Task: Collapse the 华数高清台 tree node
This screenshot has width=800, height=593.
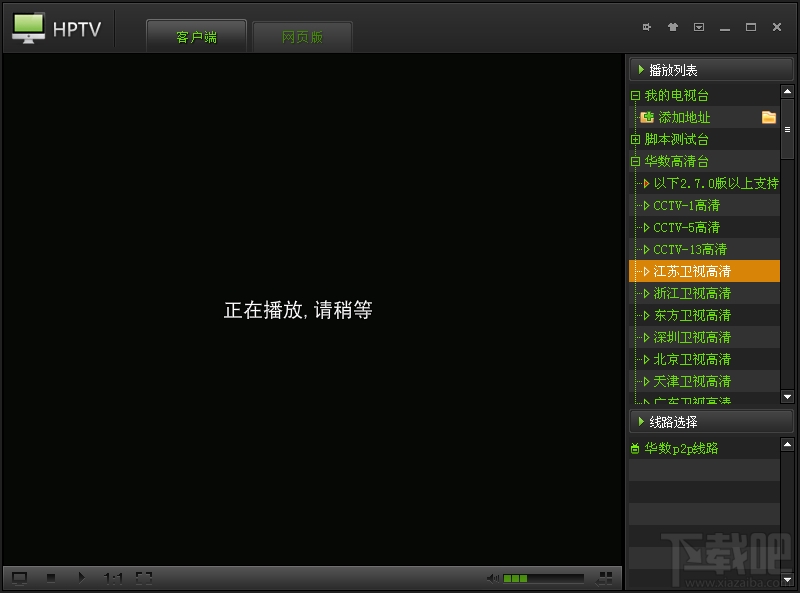Action: point(635,161)
